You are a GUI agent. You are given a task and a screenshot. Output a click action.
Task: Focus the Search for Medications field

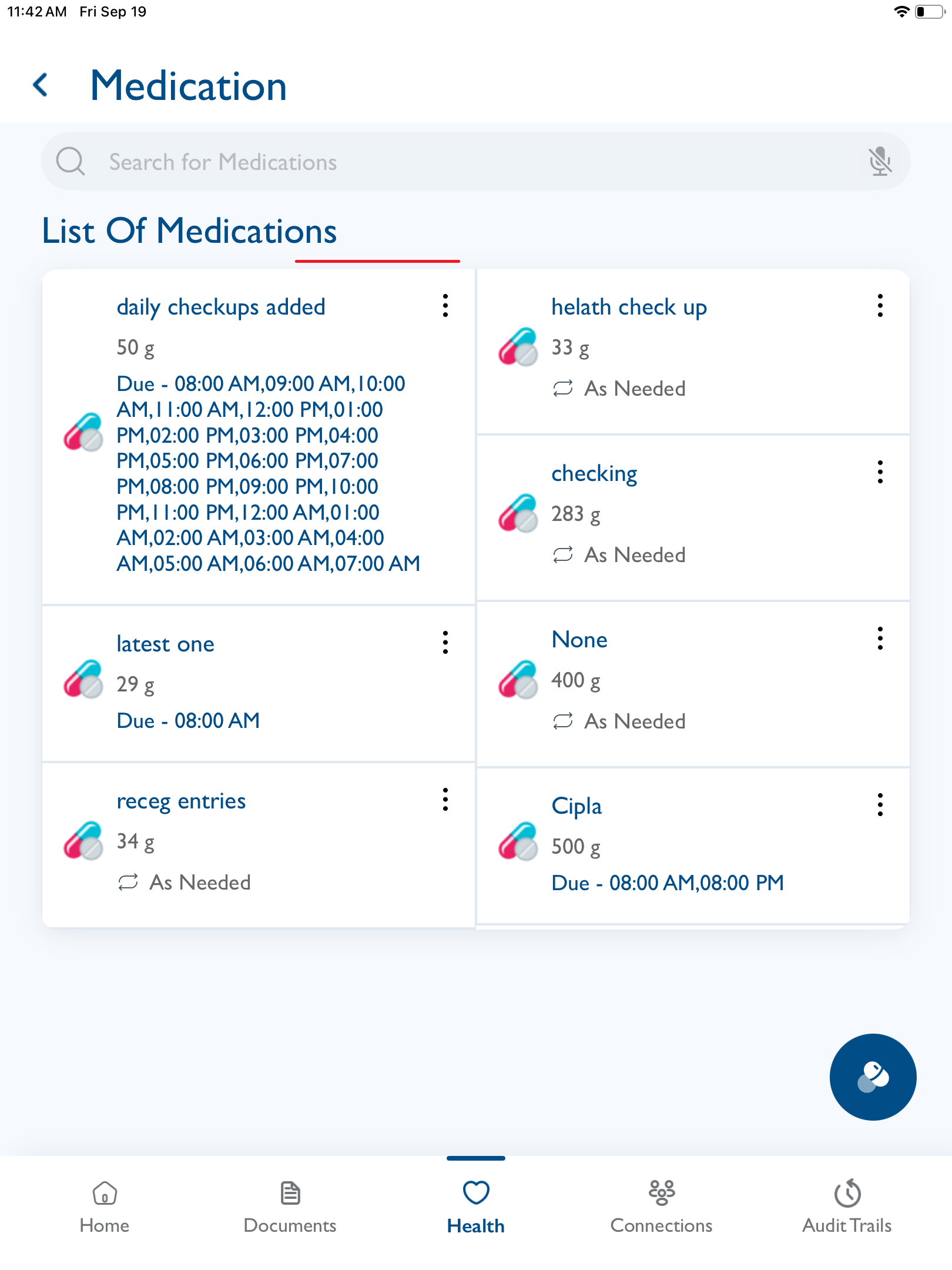tap(458, 162)
